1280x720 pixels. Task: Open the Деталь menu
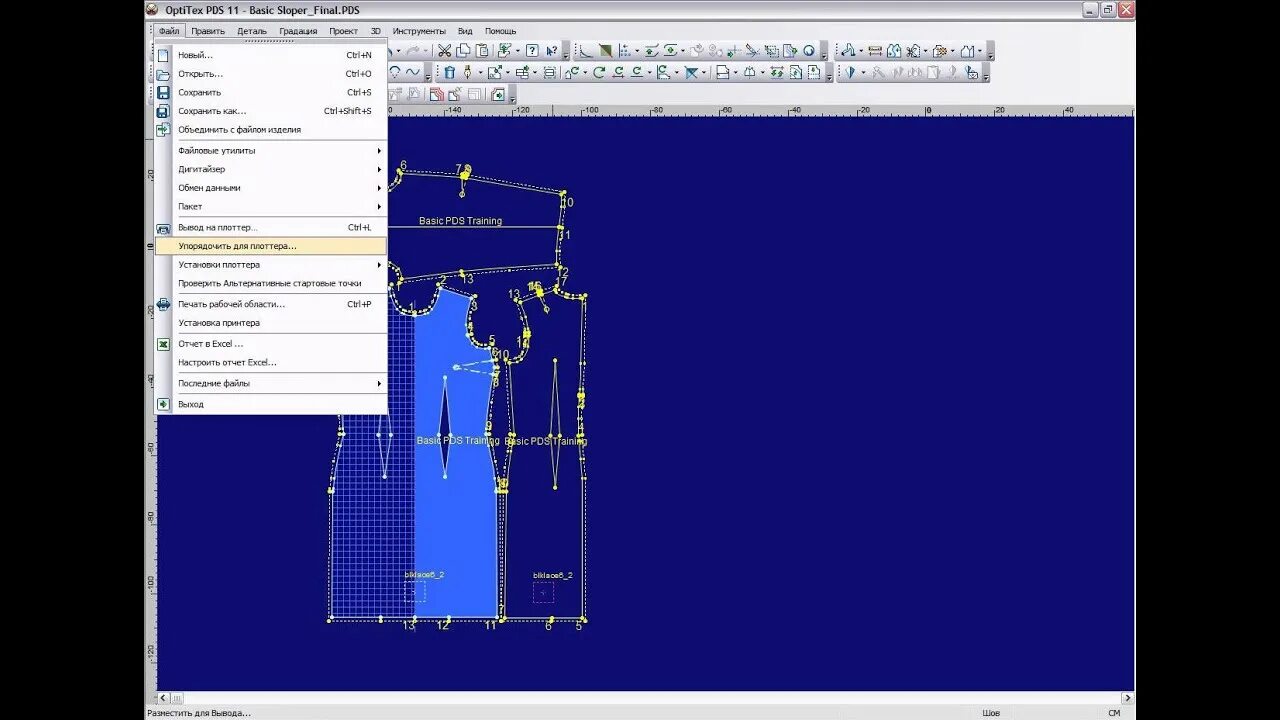tap(252, 31)
